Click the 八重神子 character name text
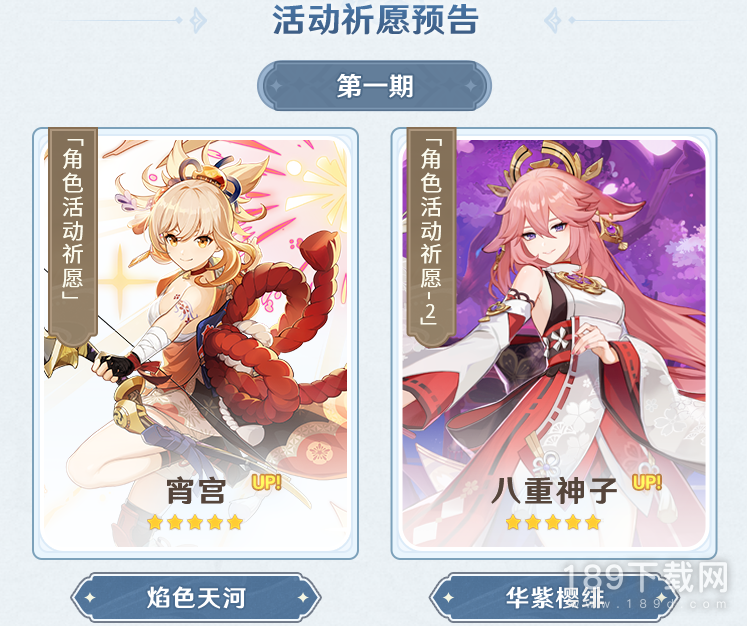 pyautogui.click(x=554, y=491)
